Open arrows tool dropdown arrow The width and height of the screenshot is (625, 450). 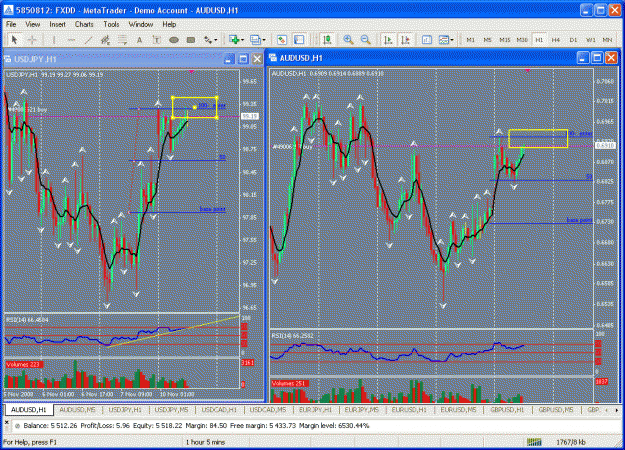click(x=216, y=40)
